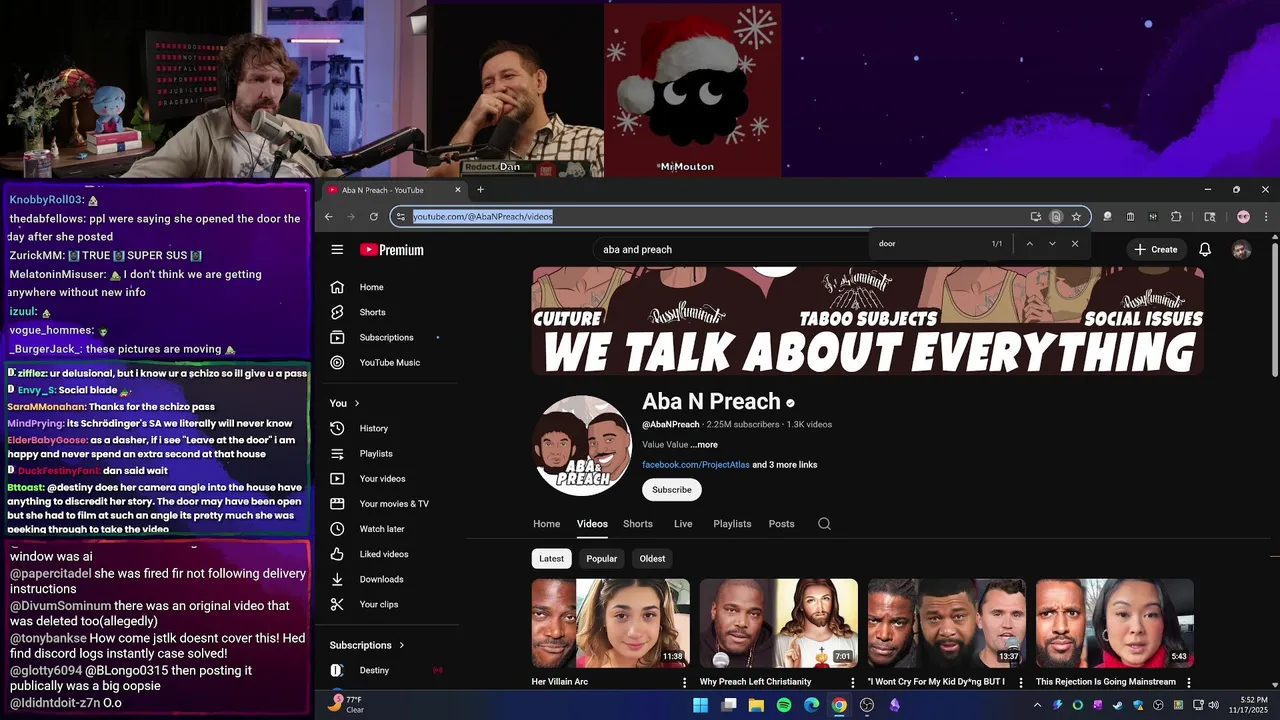Open Chrome three-dot menu
The height and width of the screenshot is (720, 1280).
[x=1266, y=217]
